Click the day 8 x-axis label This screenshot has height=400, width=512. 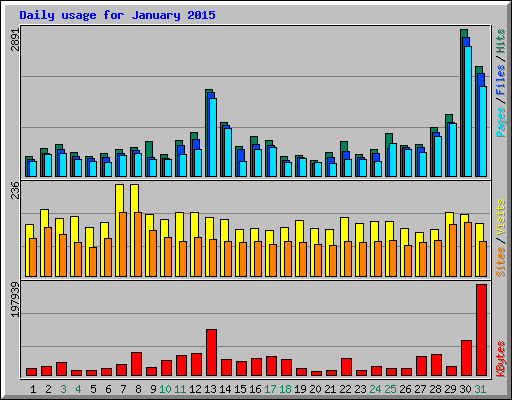(138, 389)
